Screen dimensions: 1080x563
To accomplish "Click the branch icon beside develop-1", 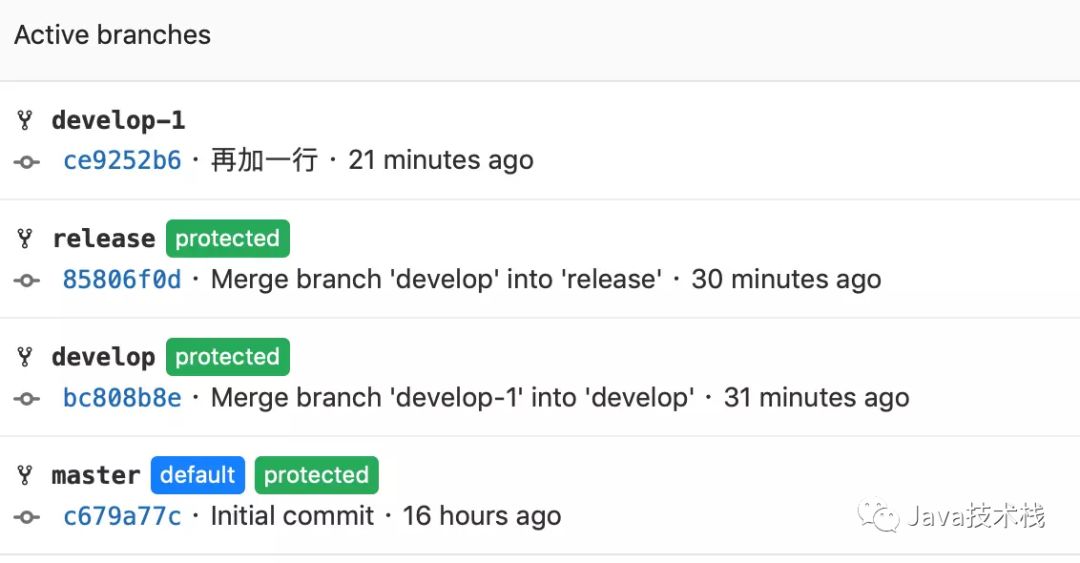I will point(26,121).
